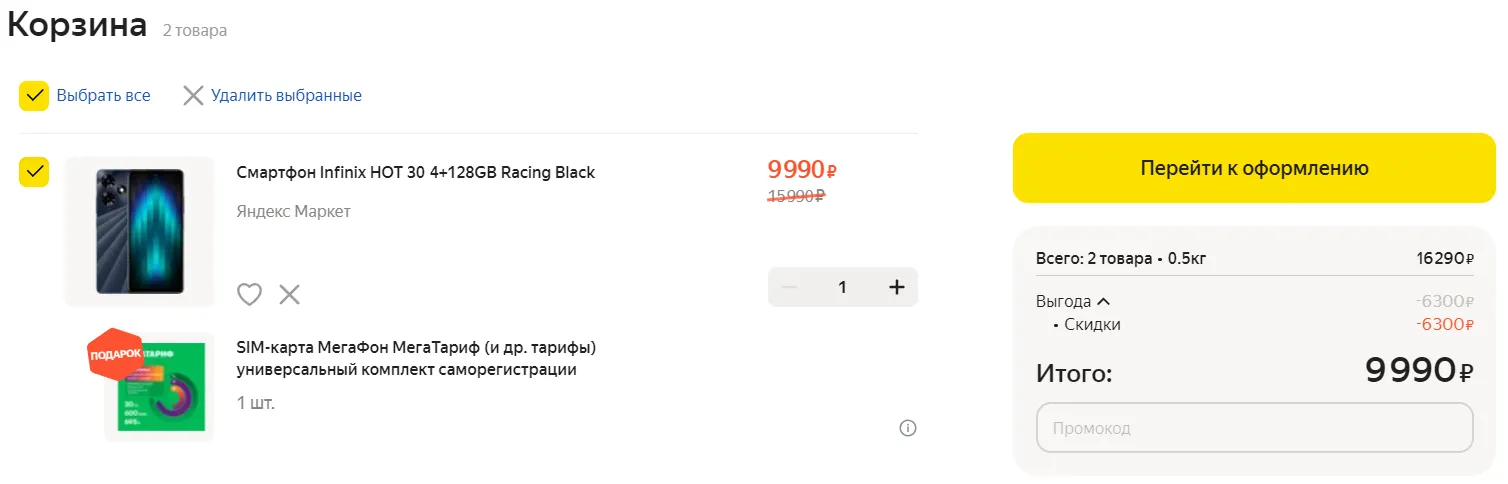Image resolution: width=1508 pixels, height=484 pixels.
Task: Click the info icon near SIM card
Action: tap(908, 428)
